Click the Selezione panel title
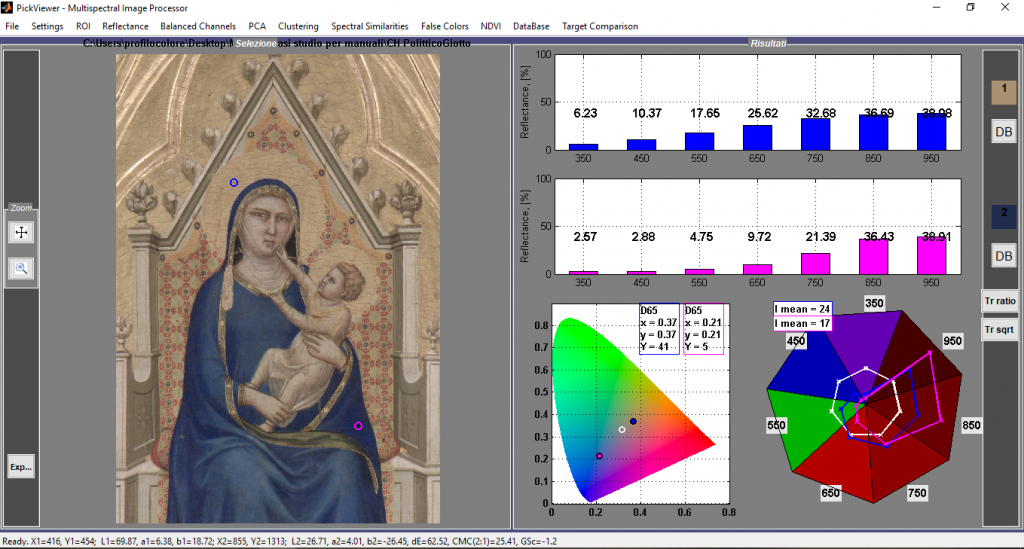 pos(256,43)
